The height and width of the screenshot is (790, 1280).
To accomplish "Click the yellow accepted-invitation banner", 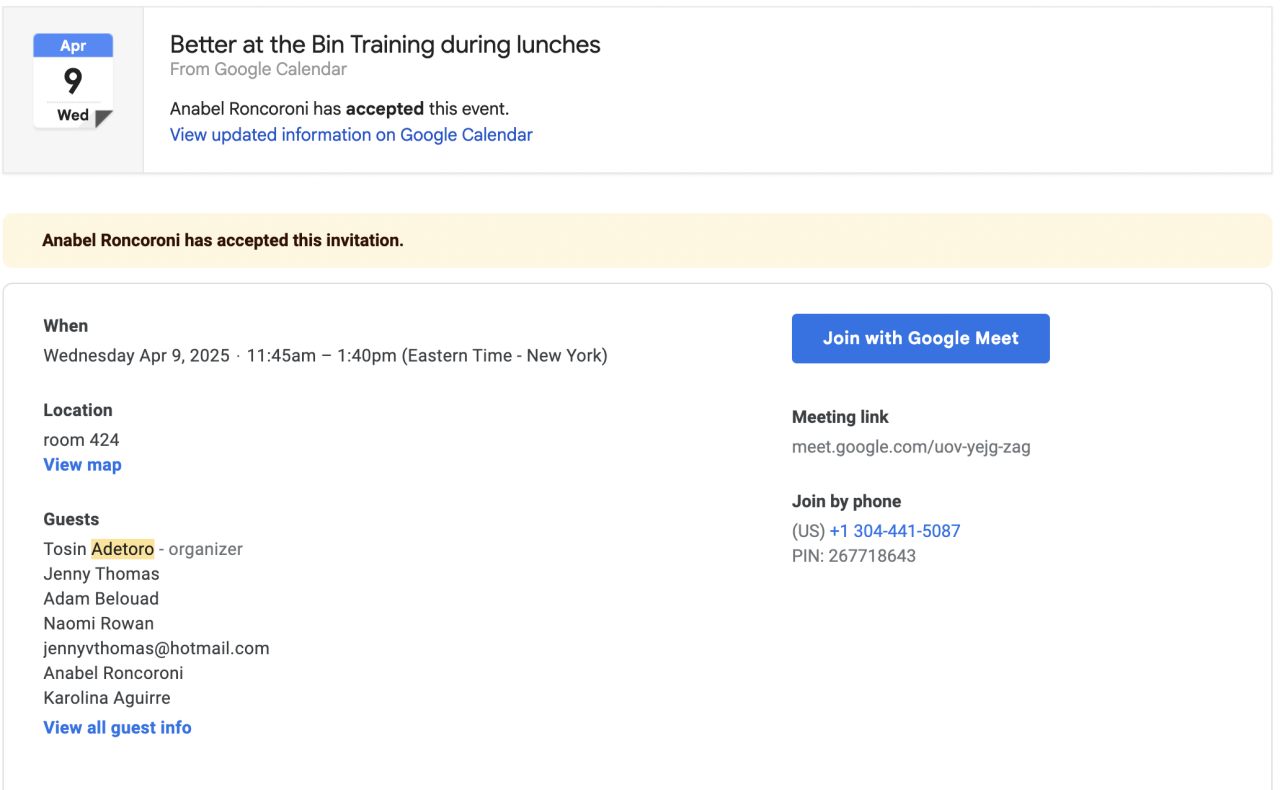I will tap(637, 240).
